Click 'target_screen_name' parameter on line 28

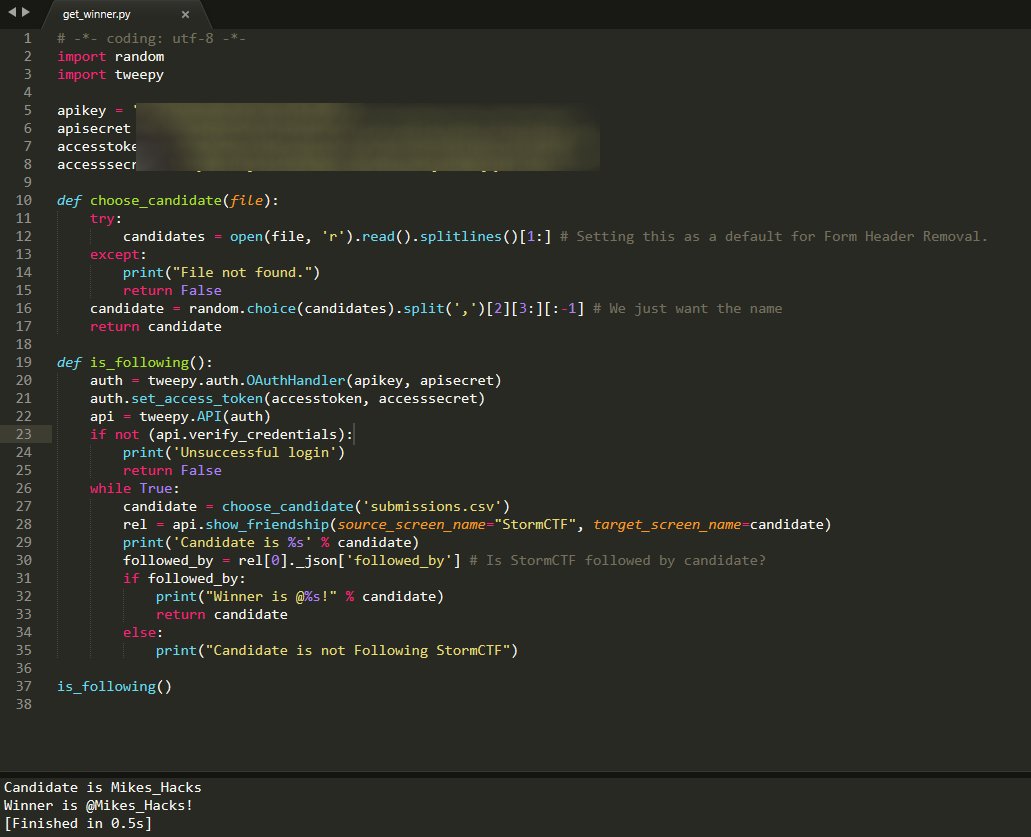click(667, 524)
